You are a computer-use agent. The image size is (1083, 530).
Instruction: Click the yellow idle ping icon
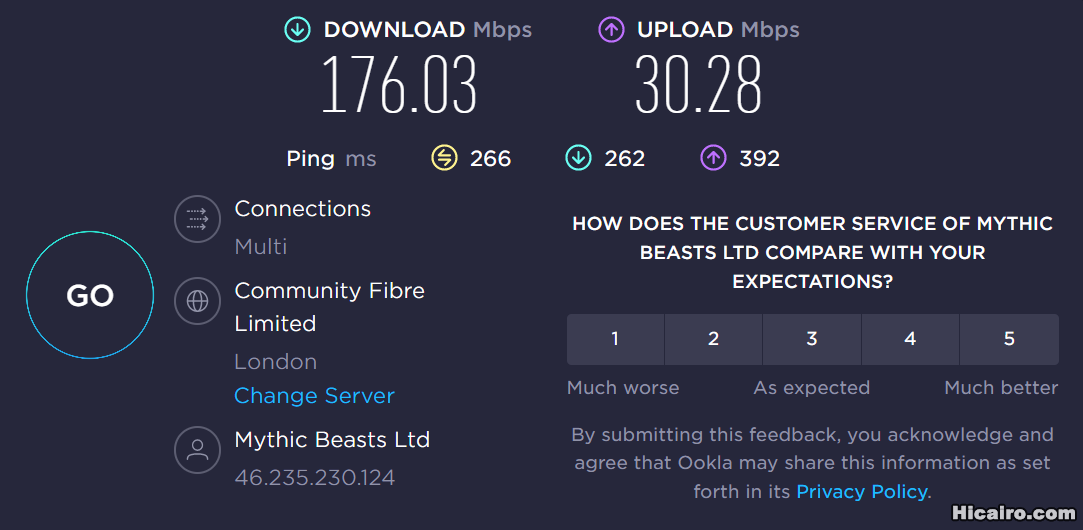[444, 158]
